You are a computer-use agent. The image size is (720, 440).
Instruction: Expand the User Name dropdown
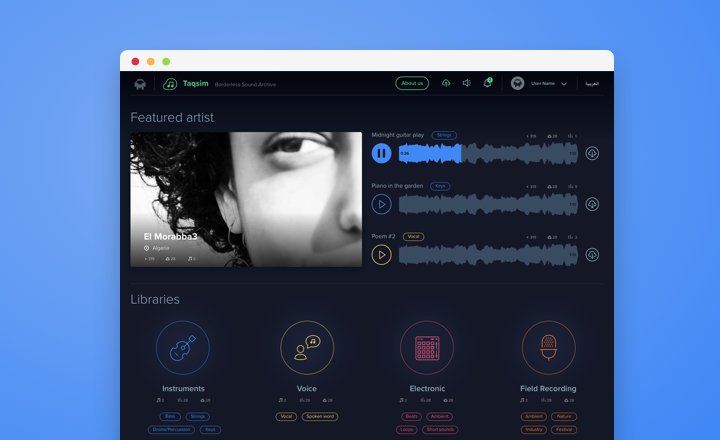point(564,84)
